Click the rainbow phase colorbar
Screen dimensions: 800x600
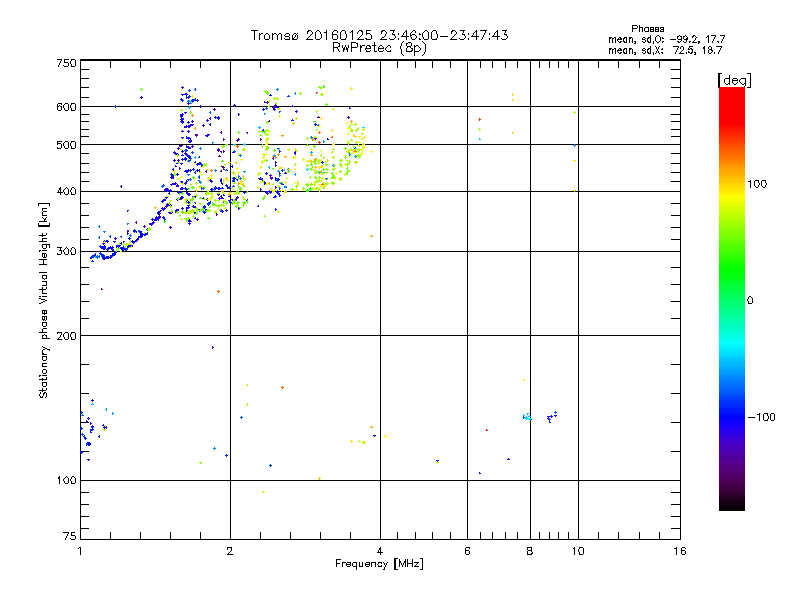coord(732,298)
